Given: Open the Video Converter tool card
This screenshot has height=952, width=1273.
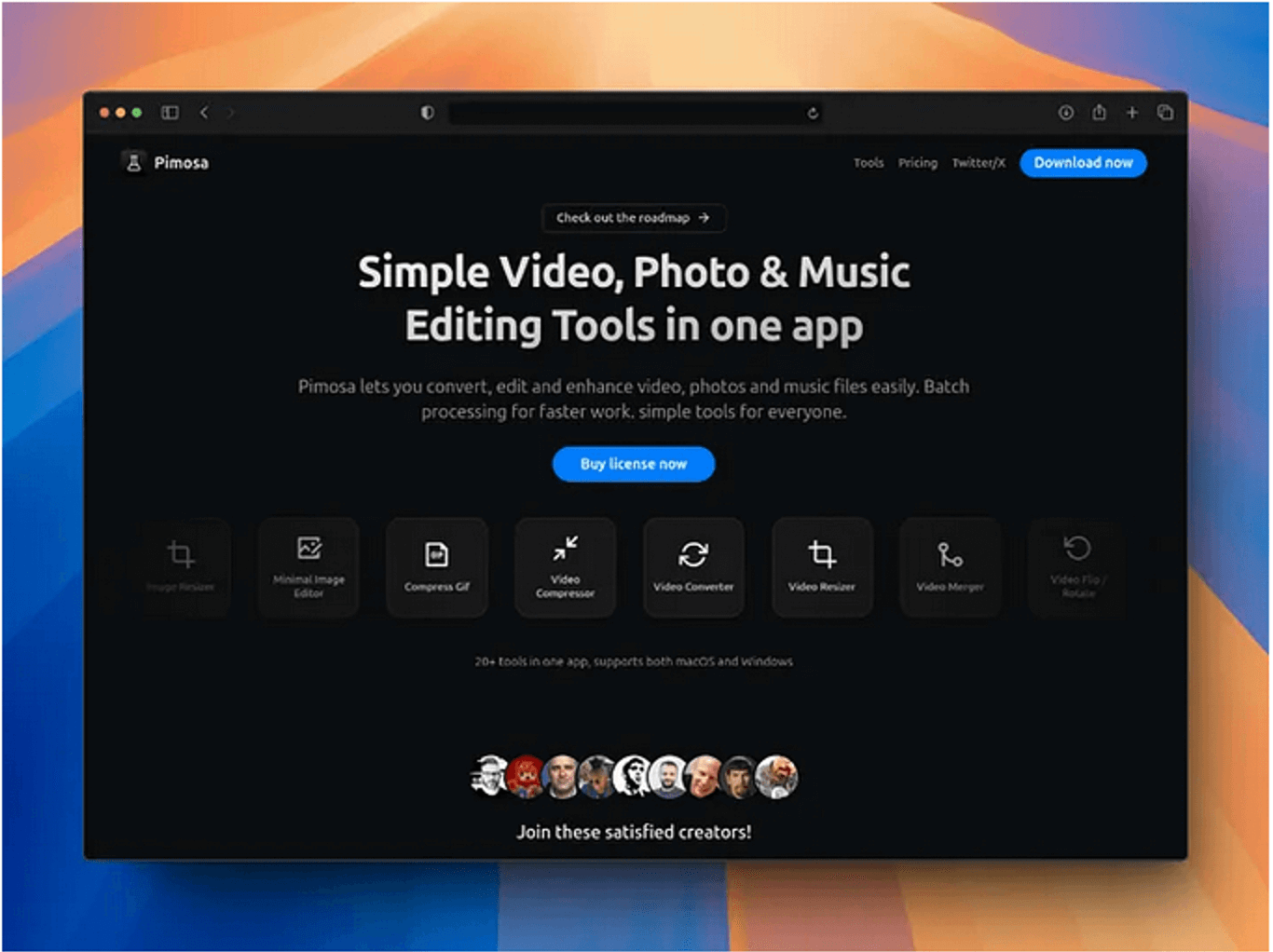Looking at the screenshot, I should [x=693, y=566].
